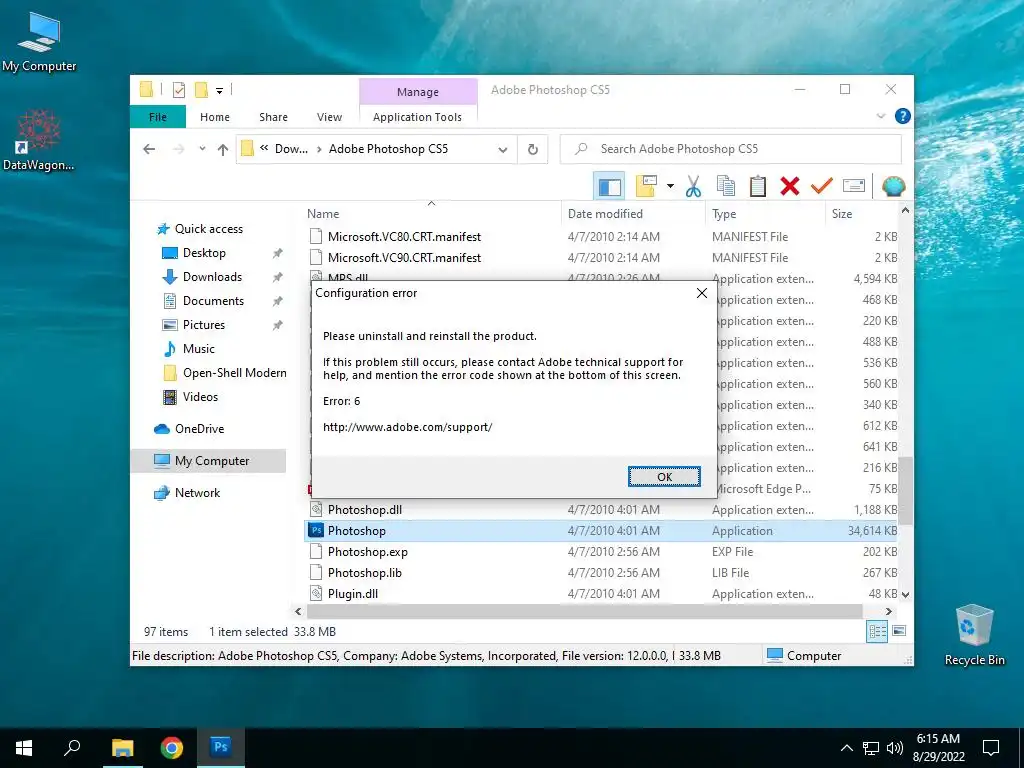The width and height of the screenshot is (1024, 768).
Task: Select the Application Tools tab
Action: coord(417,117)
